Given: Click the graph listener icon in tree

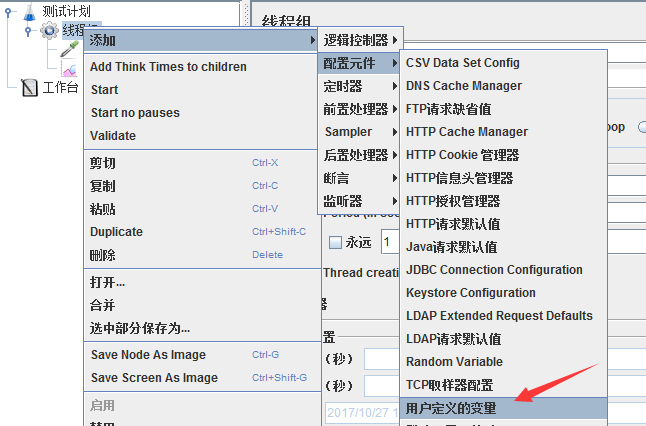Looking at the screenshot, I should pyautogui.click(x=69, y=68).
